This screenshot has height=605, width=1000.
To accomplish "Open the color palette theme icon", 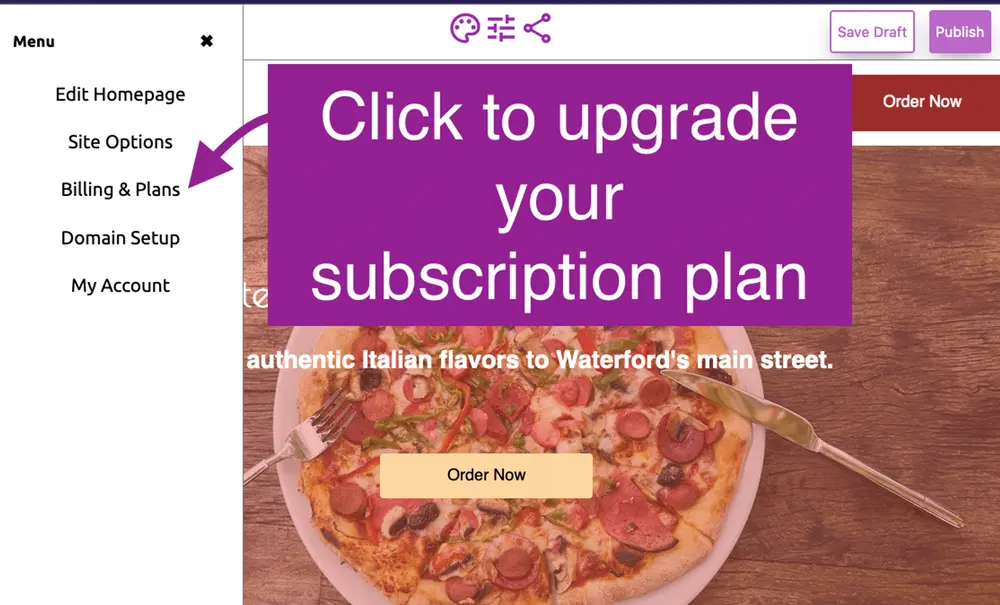I will pos(465,29).
